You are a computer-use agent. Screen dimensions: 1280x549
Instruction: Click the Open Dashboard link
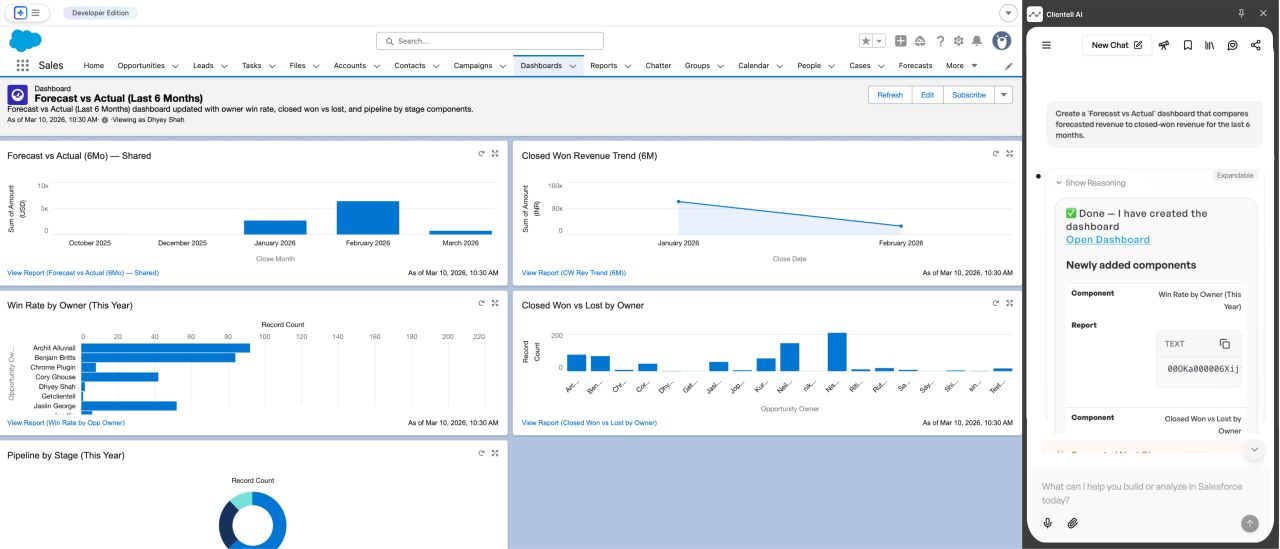[1107, 240]
